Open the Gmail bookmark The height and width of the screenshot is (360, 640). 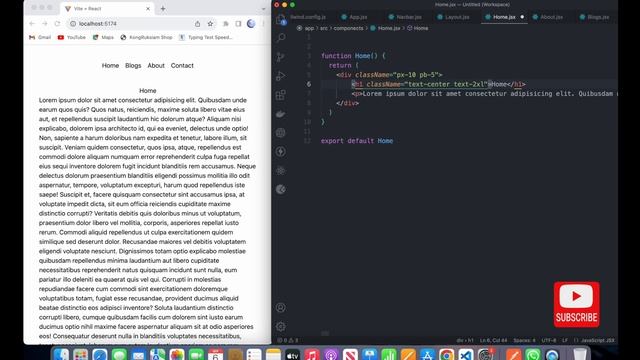[x=40, y=37]
